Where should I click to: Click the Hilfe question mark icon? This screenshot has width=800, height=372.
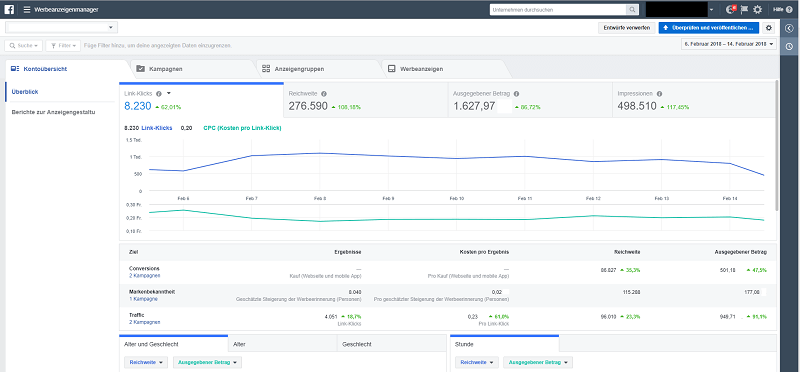790,9
